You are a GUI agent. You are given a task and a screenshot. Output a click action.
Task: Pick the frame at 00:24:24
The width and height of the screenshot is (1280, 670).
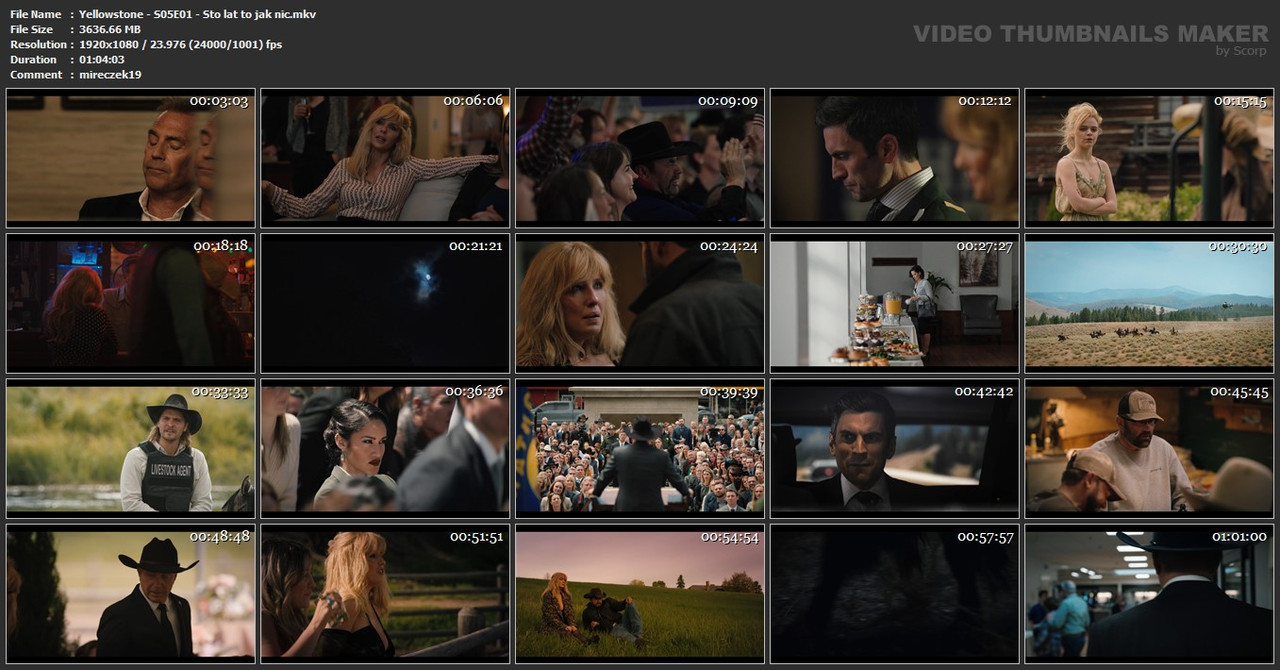click(x=640, y=303)
